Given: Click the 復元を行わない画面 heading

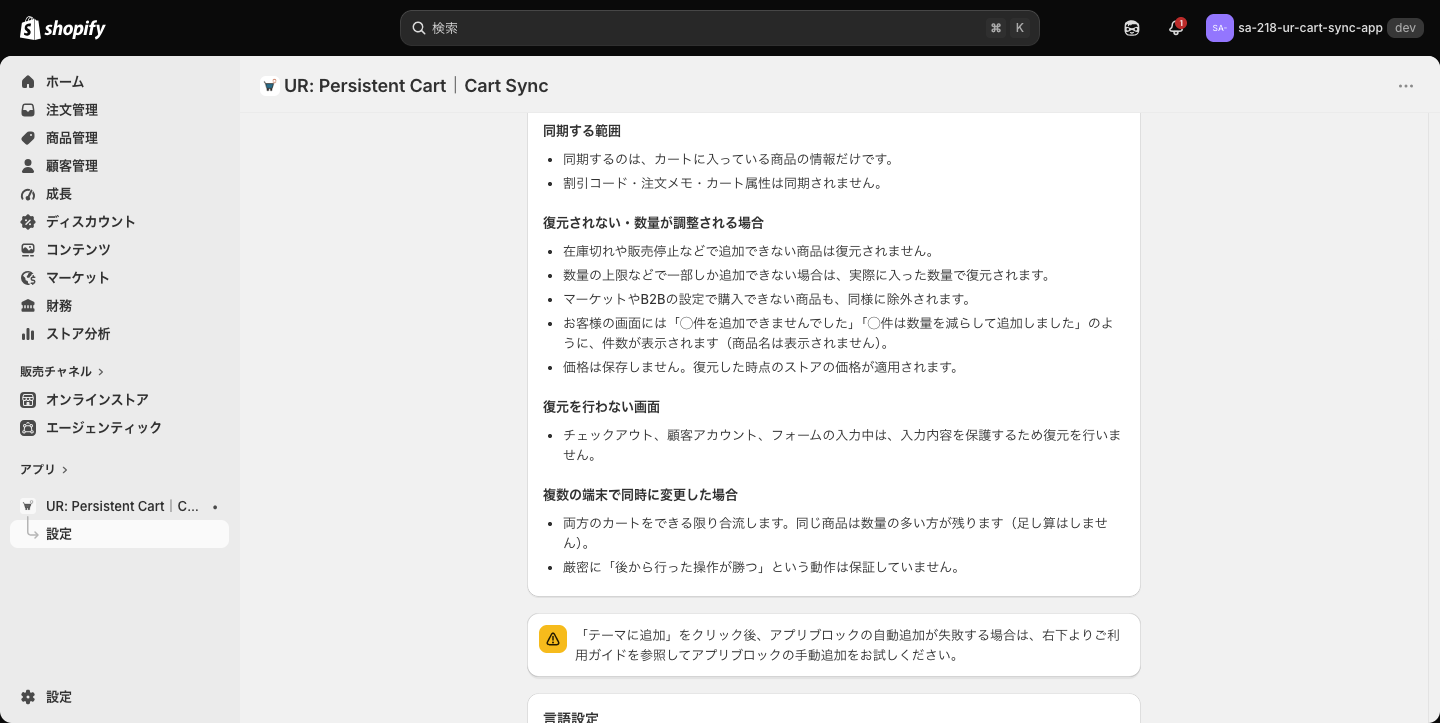Looking at the screenshot, I should 601,407.
